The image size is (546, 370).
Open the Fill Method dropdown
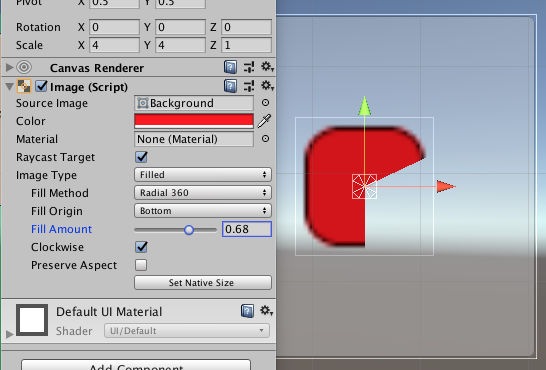[x=203, y=193]
